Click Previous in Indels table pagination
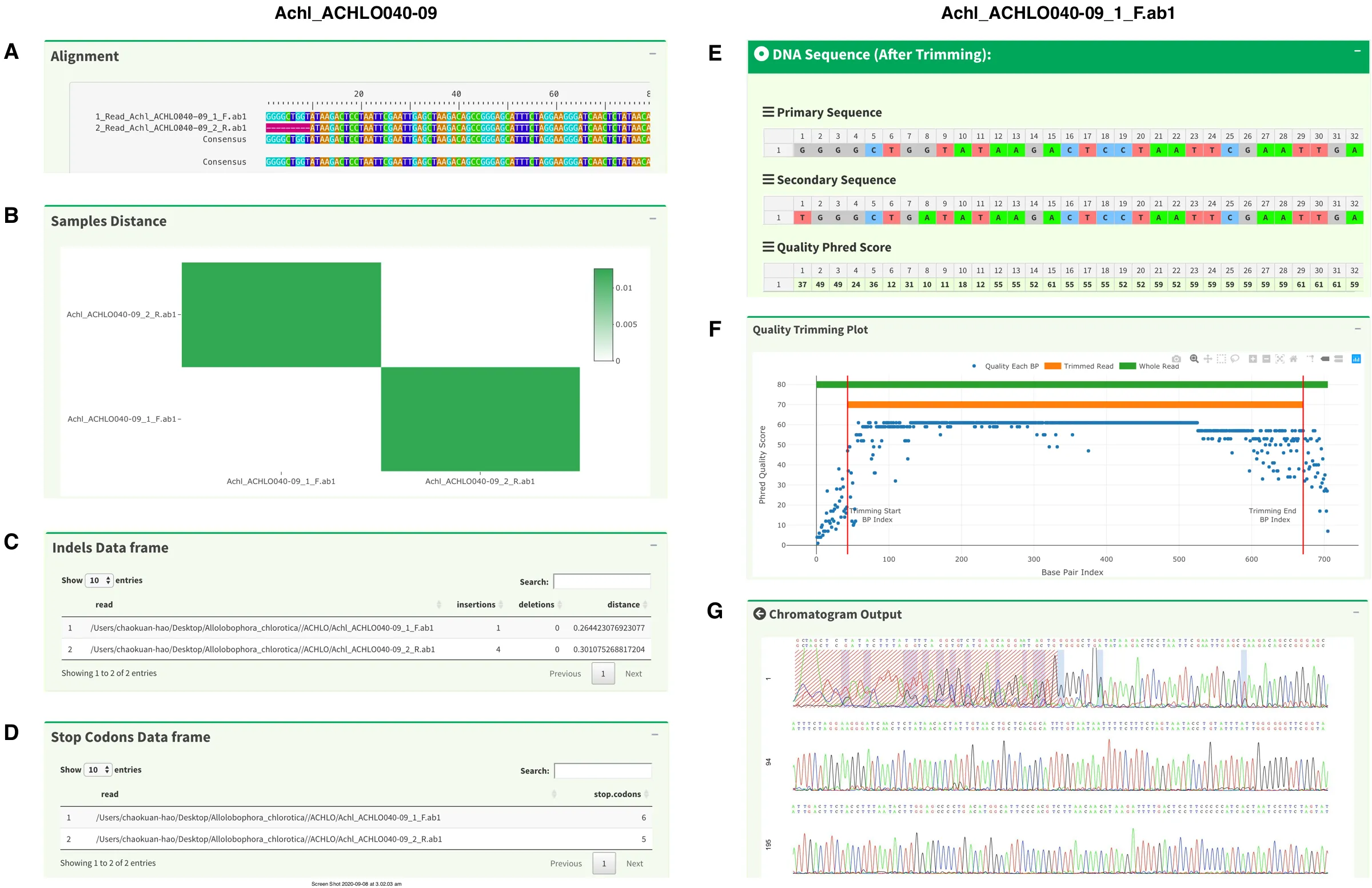The width and height of the screenshot is (1372, 888). (x=565, y=673)
